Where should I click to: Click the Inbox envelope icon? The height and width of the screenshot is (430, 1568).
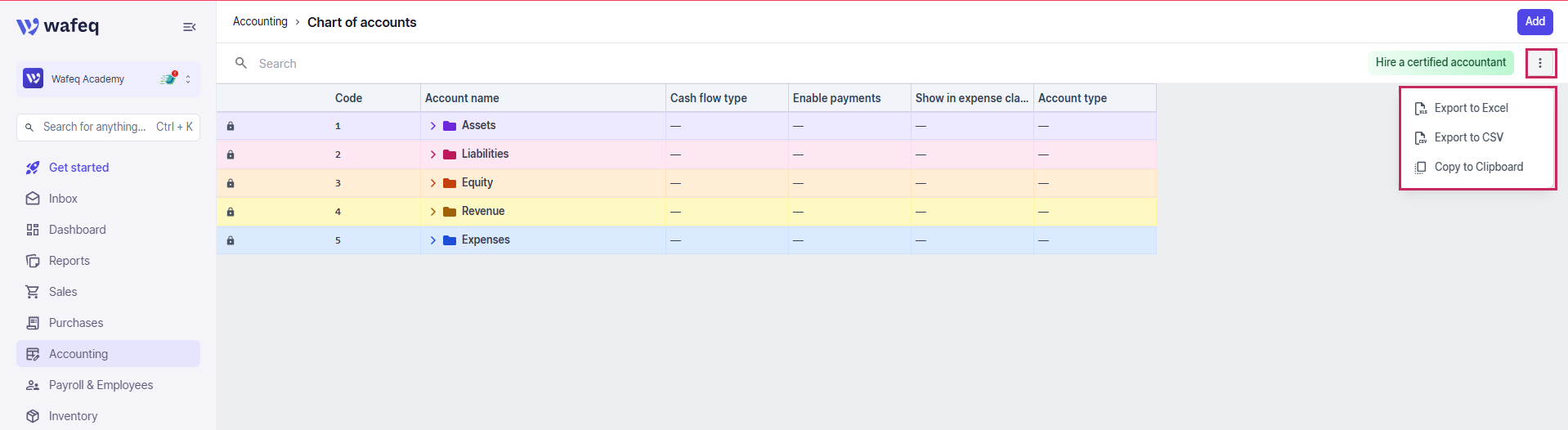point(33,199)
